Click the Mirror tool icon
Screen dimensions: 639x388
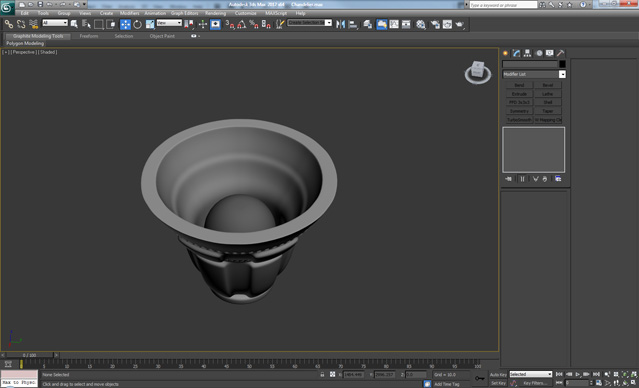[340, 24]
